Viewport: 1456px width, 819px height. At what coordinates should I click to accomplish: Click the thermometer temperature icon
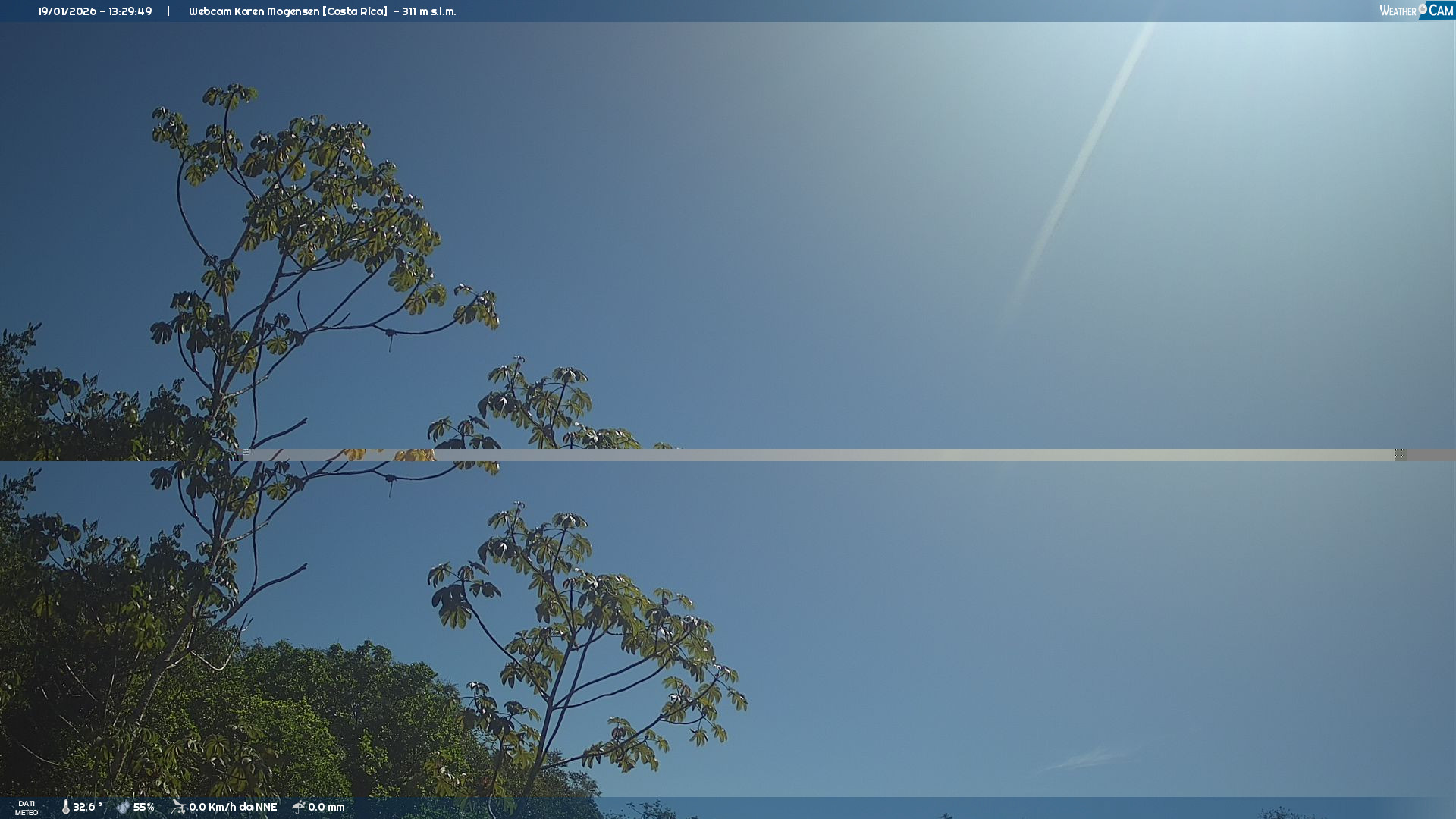65,807
